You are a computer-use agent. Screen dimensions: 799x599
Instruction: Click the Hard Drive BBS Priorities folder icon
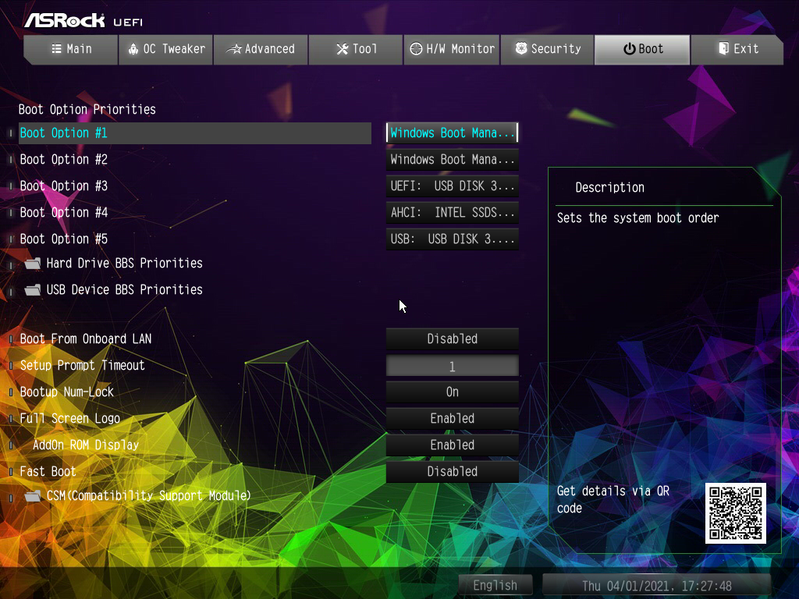[x=33, y=263]
